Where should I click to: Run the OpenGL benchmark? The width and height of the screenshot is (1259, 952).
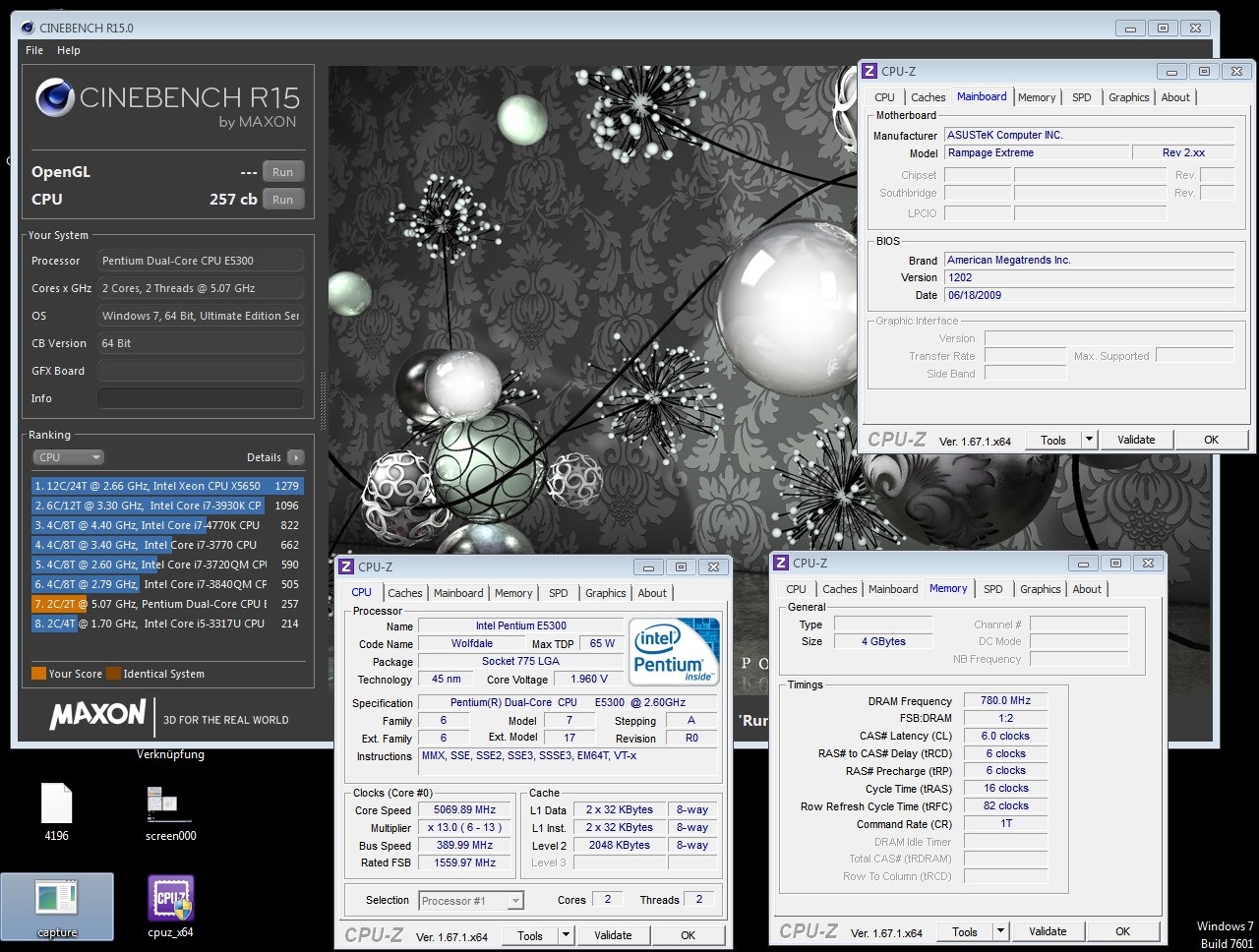pos(282,171)
